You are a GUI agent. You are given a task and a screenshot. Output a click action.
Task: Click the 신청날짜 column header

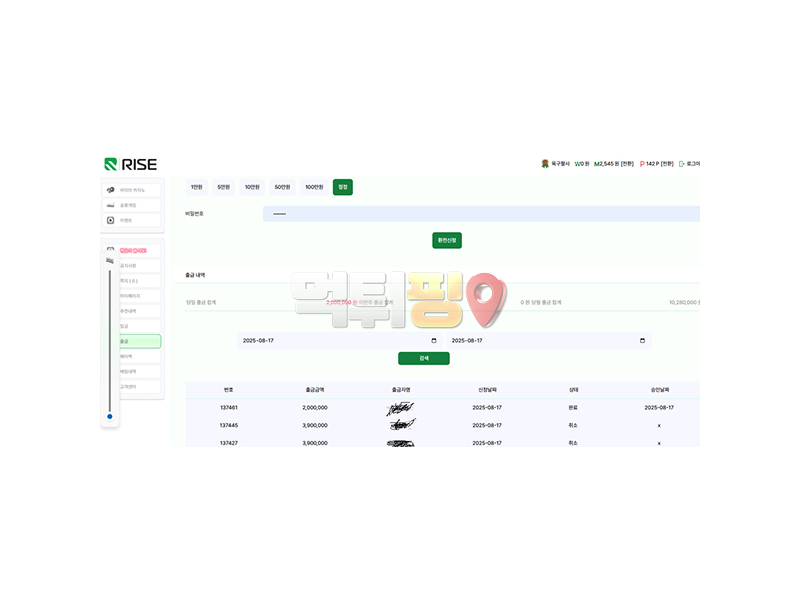[487, 390]
